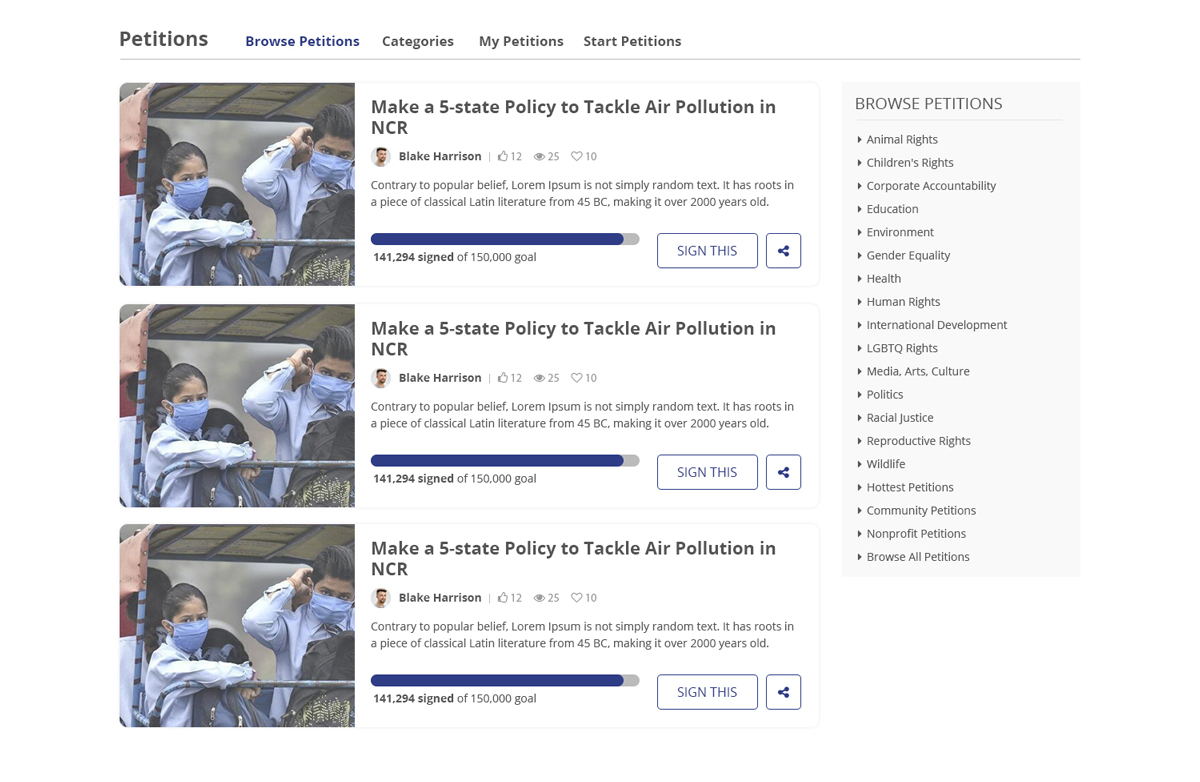Click heart icon on third petition
This screenshot has height=782, width=1200.
[x=576, y=598]
